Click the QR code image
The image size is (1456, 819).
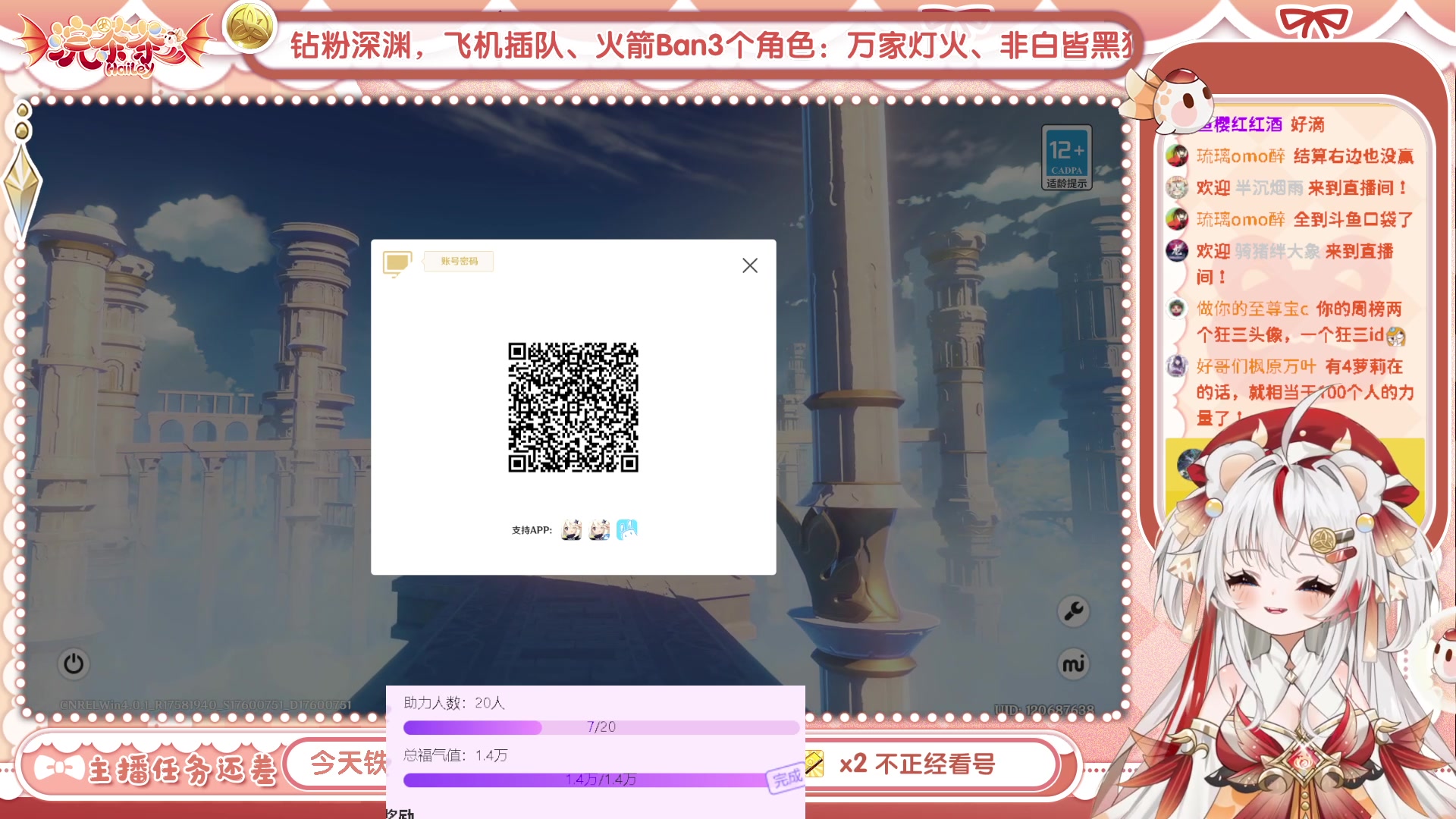click(x=573, y=407)
